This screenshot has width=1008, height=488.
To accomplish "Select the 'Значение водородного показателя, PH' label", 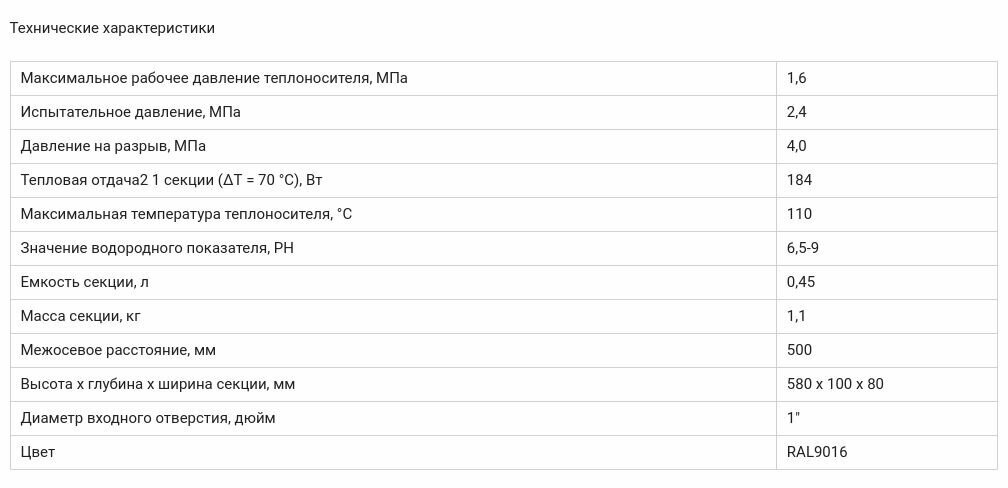I will [157, 248].
